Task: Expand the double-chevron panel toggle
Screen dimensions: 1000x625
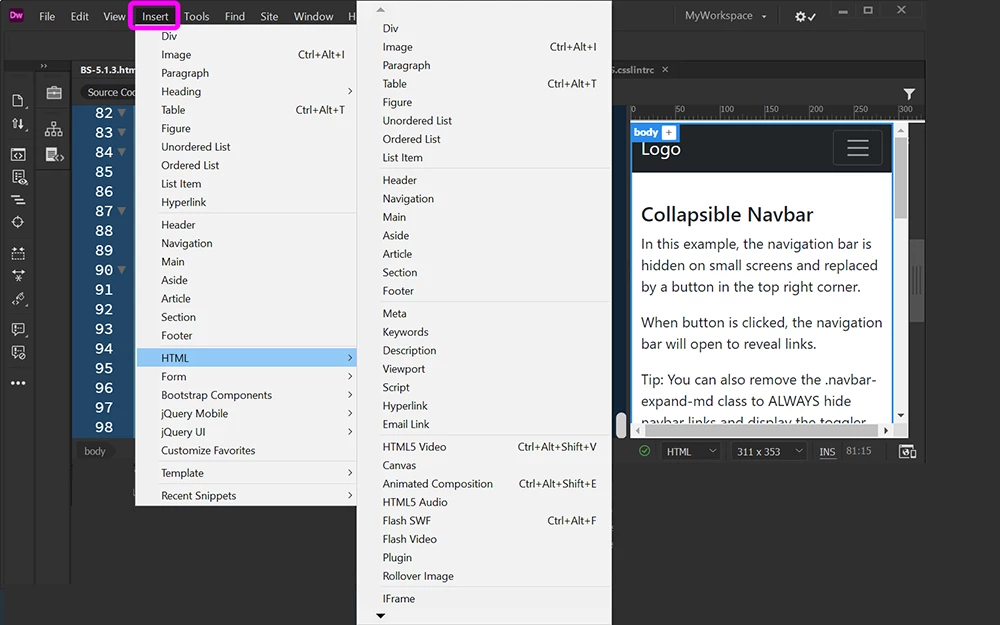Action: (x=44, y=66)
